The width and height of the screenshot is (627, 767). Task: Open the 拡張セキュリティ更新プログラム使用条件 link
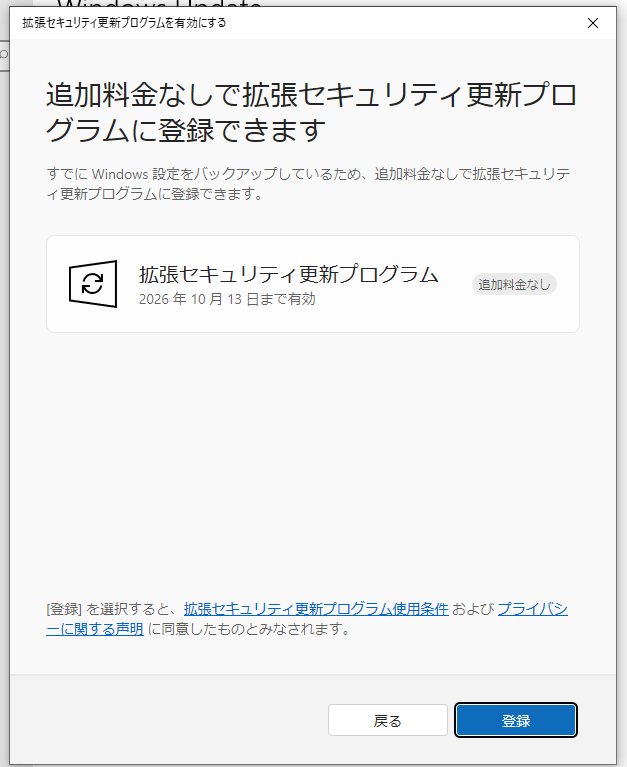316,609
